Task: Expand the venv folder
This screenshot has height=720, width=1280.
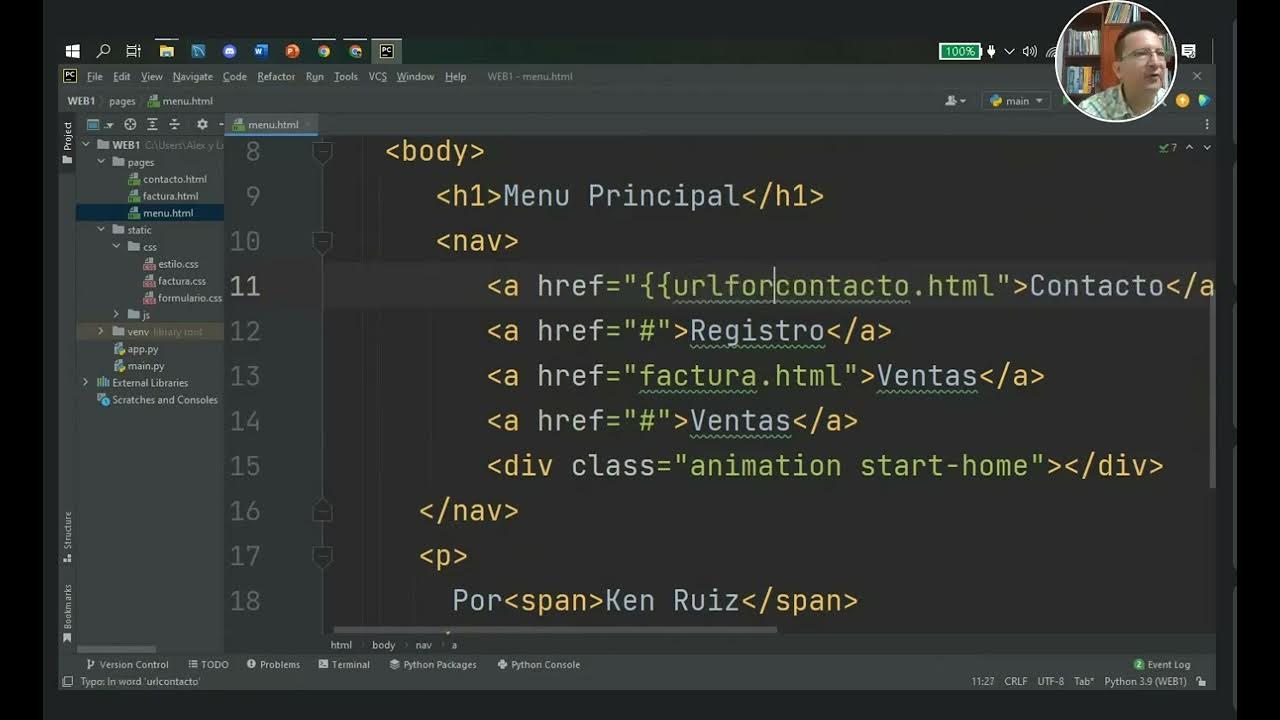Action: (101, 332)
